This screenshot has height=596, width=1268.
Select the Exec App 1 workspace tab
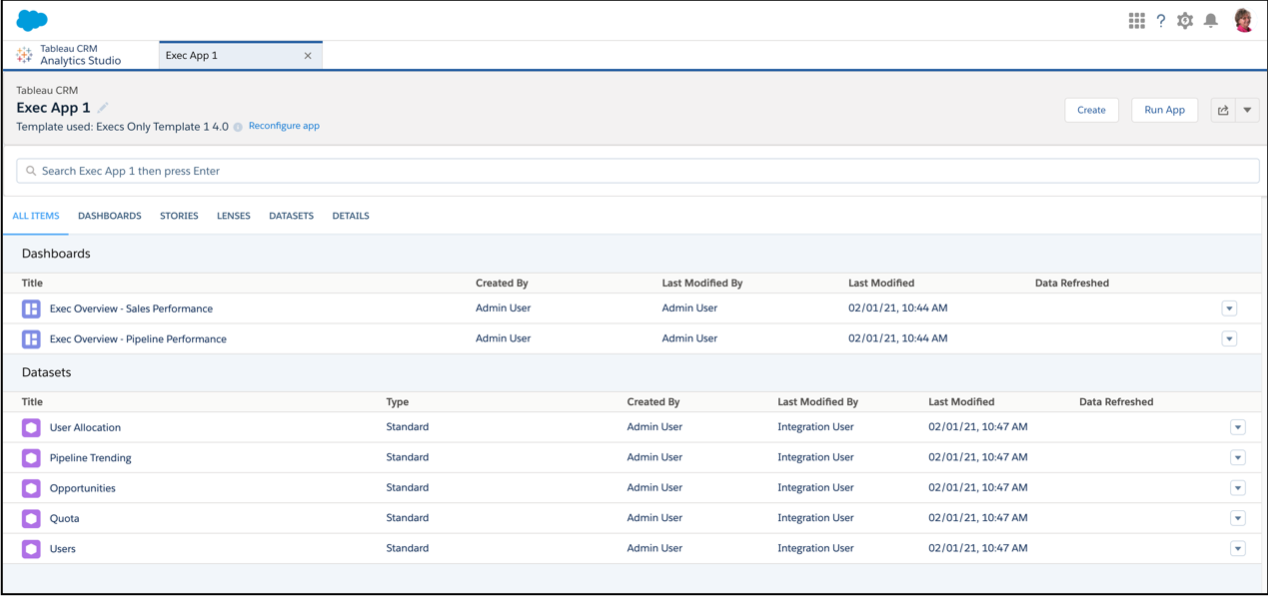pos(240,56)
